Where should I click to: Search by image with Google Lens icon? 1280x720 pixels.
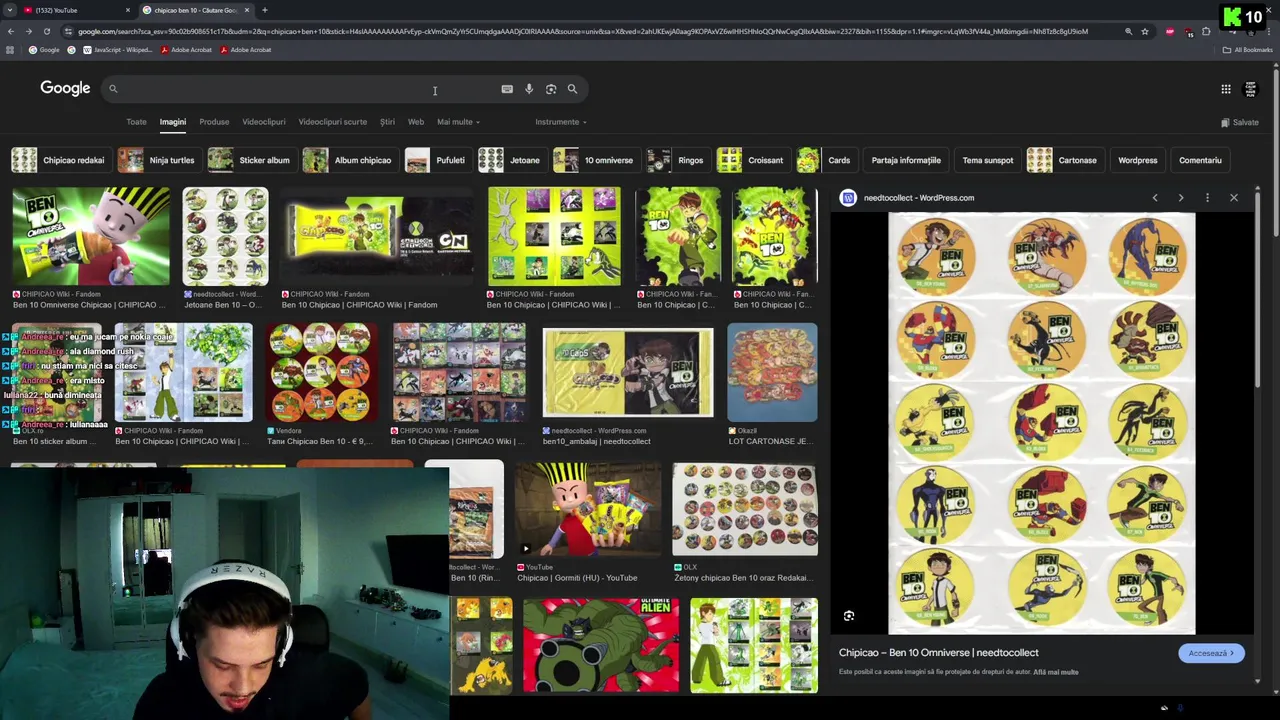pyautogui.click(x=551, y=89)
